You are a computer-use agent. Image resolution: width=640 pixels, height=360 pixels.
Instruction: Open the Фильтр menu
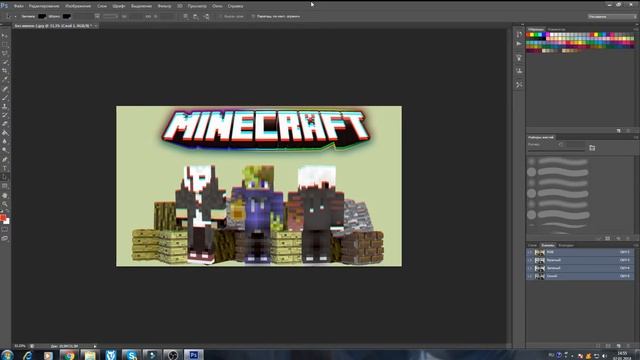(x=164, y=6)
